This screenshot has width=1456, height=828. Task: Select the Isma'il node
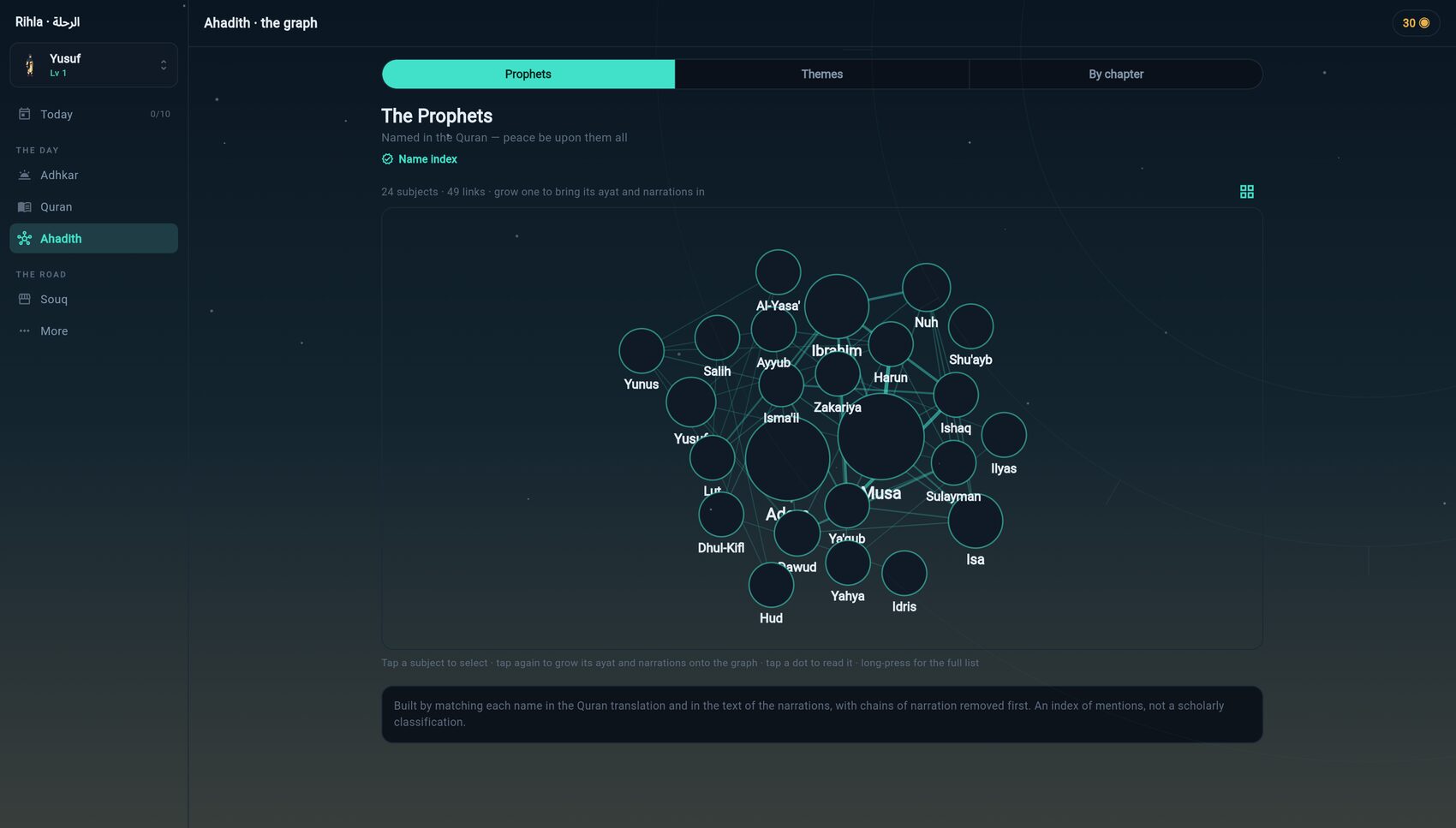click(x=781, y=384)
